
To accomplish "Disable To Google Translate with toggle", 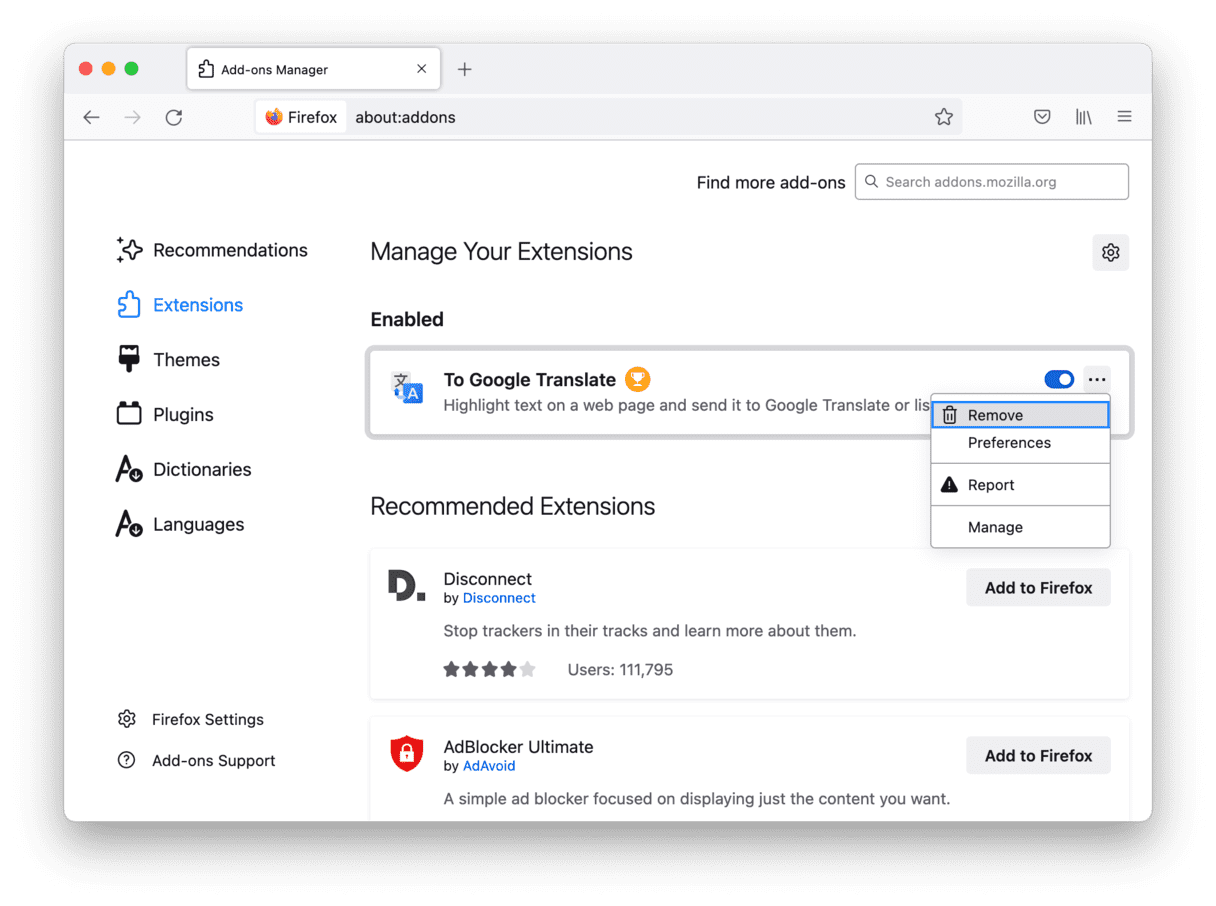I will [x=1059, y=379].
